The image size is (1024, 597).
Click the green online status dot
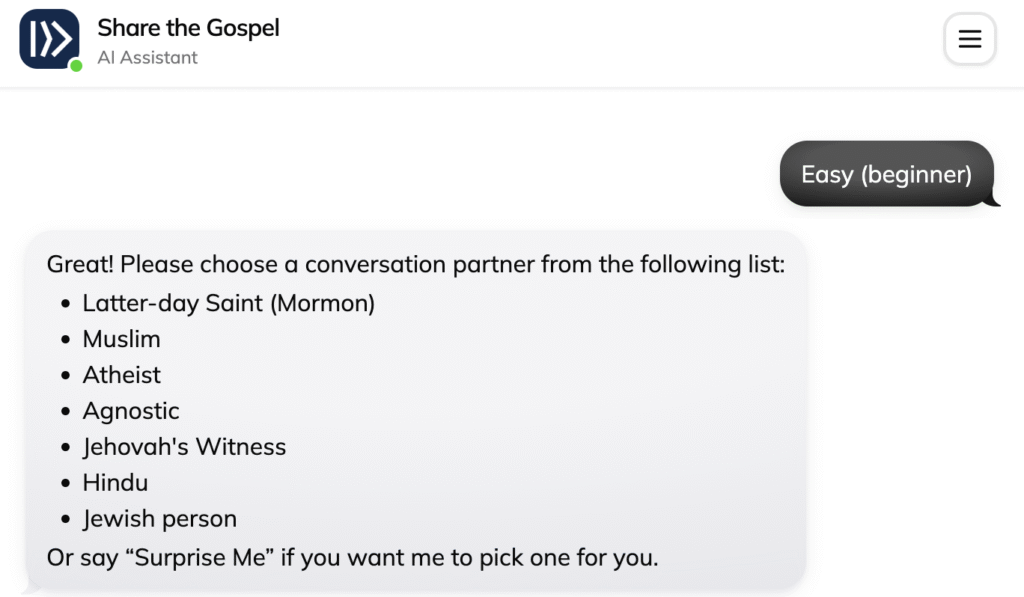[x=76, y=66]
